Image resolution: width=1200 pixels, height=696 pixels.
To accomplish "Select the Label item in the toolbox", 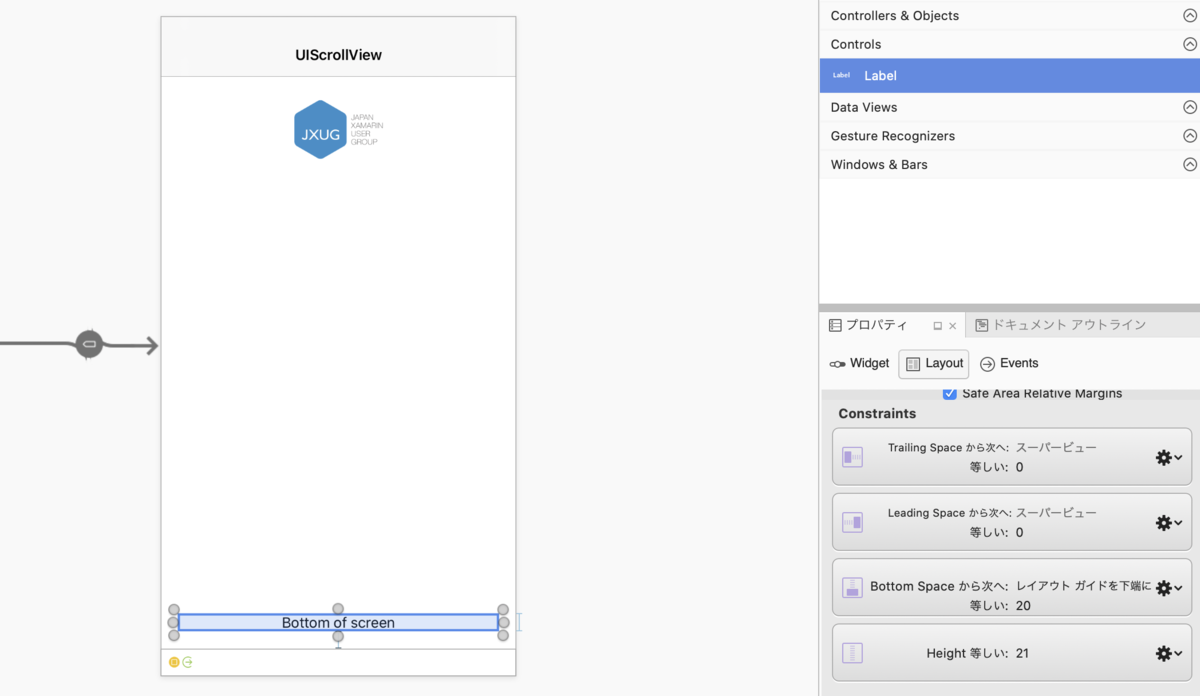I will click(1009, 75).
